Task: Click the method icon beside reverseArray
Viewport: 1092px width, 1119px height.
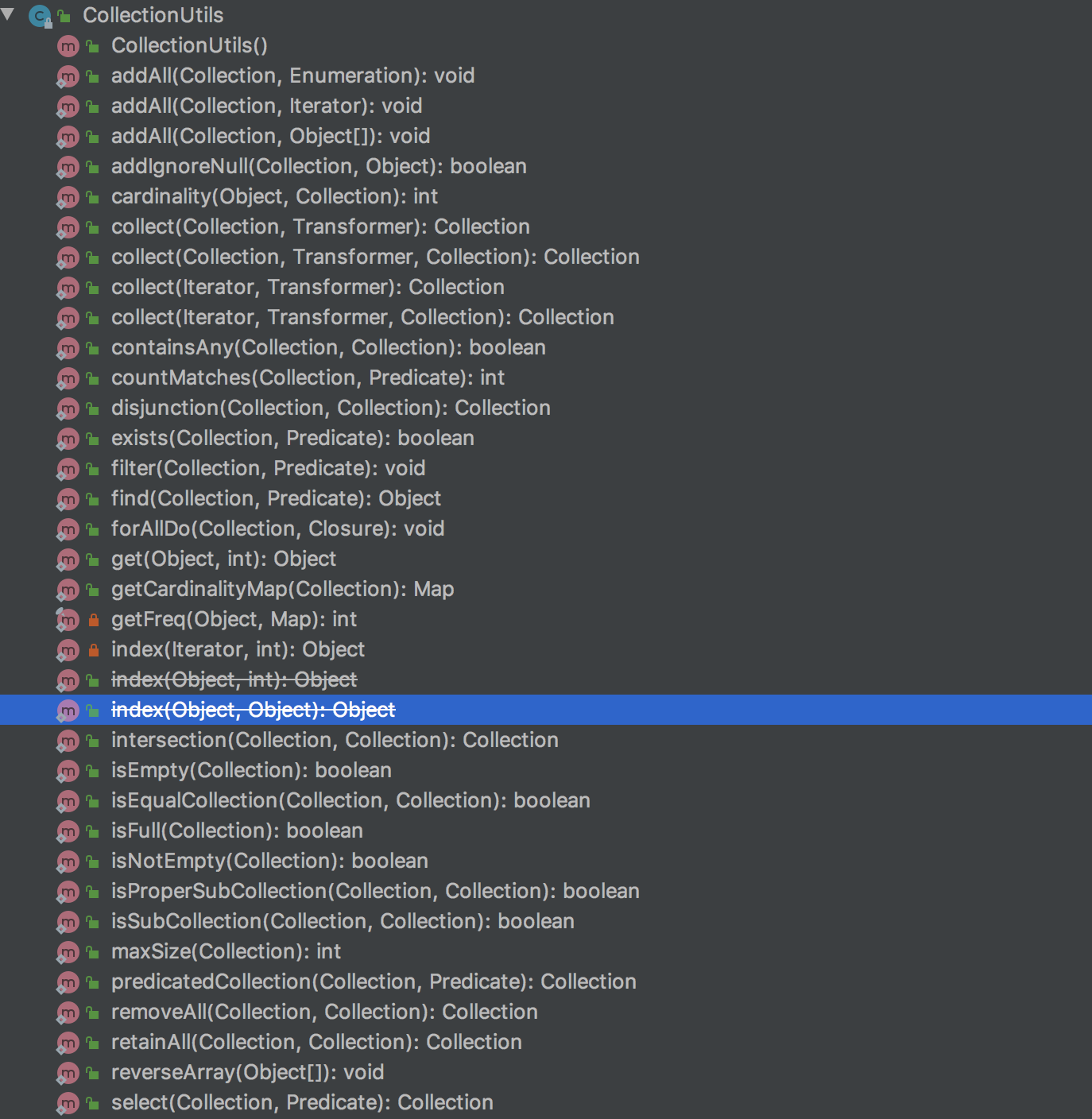Action: pos(68,1073)
